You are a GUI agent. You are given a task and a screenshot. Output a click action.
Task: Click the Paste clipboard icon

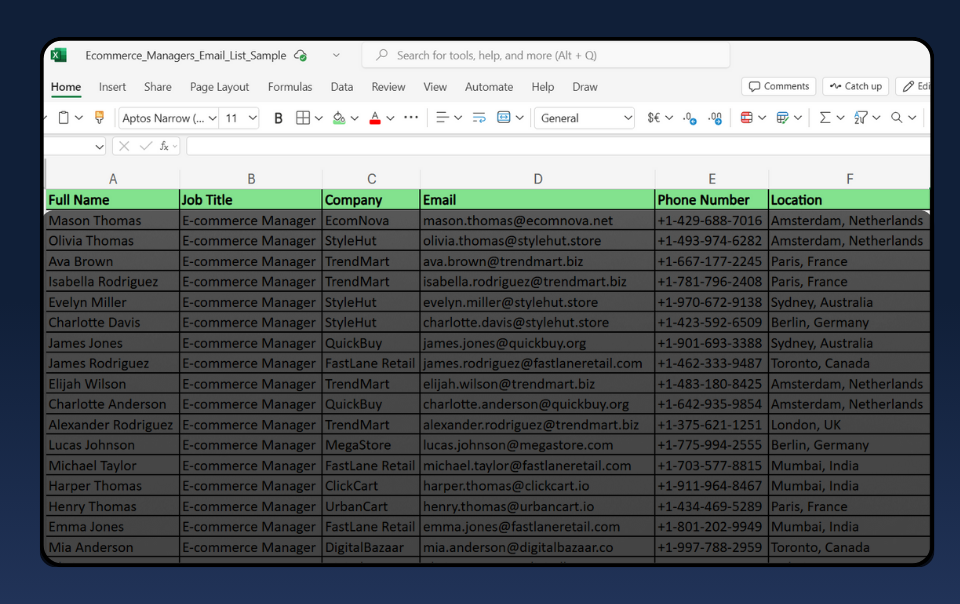[x=64, y=117]
